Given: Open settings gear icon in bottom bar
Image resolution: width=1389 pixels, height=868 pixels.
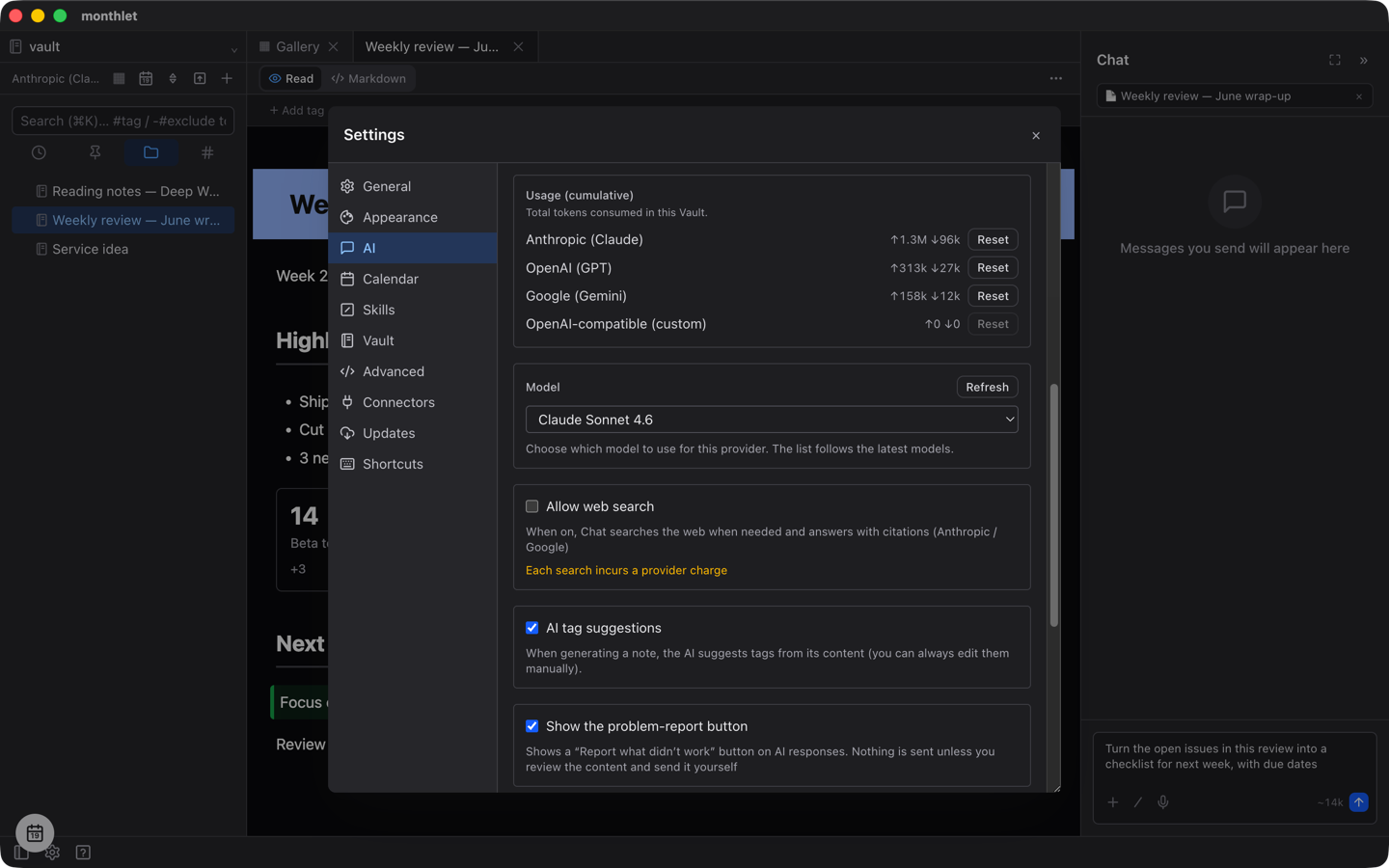Looking at the screenshot, I should [x=52, y=853].
